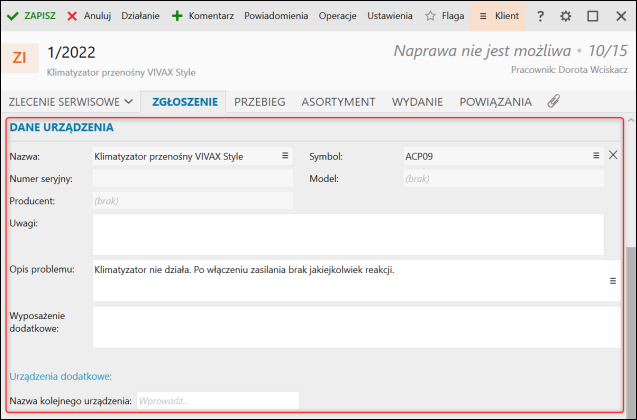
Task: Click the green ZAPISZ checkmark icon
Action: [13, 16]
